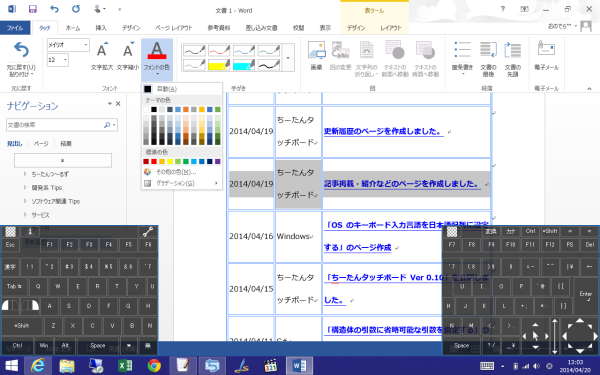Open the ファイル tab

click(15, 28)
